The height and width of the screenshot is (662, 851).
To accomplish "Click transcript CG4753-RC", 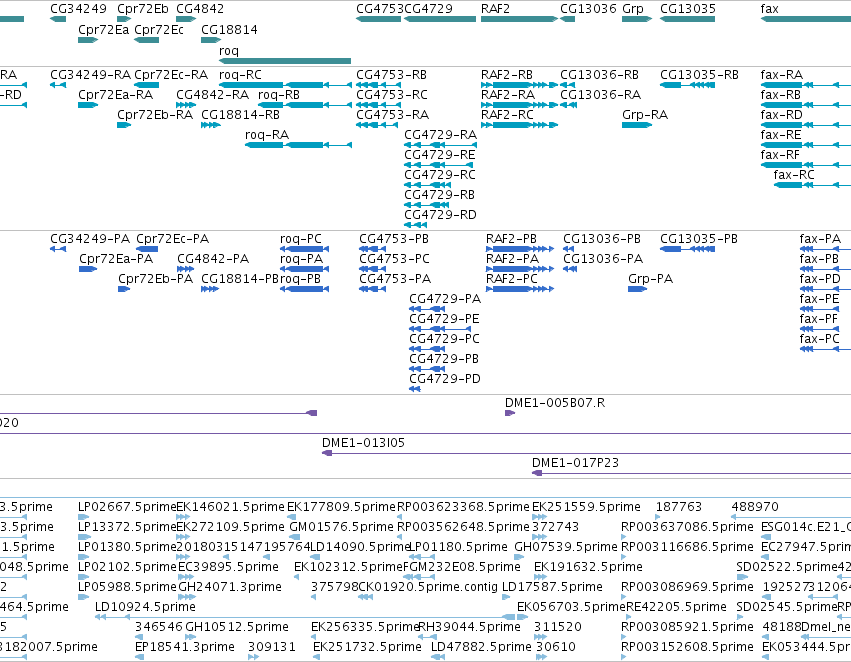I will [377, 105].
